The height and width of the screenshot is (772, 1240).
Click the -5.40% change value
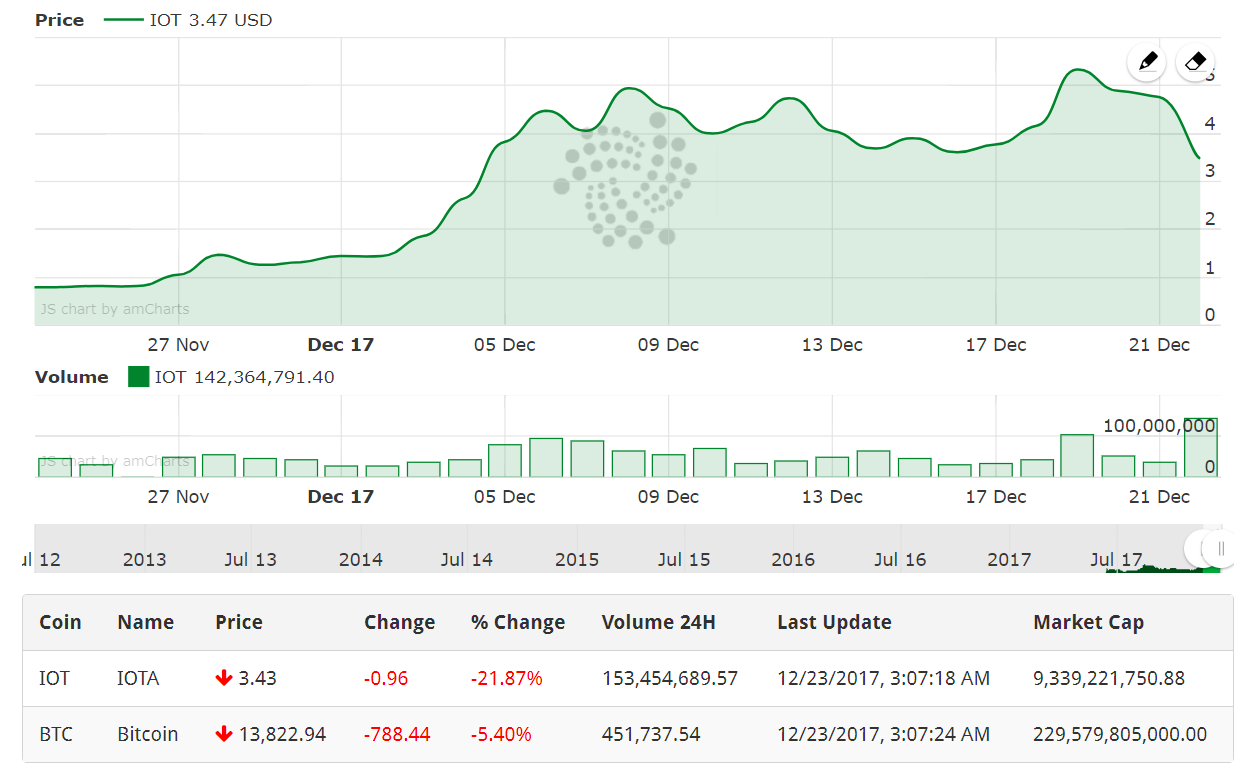[x=502, y=735]
